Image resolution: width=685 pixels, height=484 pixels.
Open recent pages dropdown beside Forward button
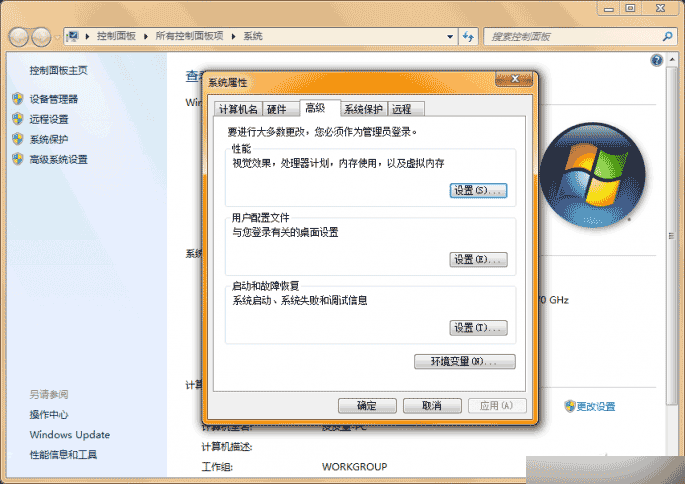coord(57,38)
